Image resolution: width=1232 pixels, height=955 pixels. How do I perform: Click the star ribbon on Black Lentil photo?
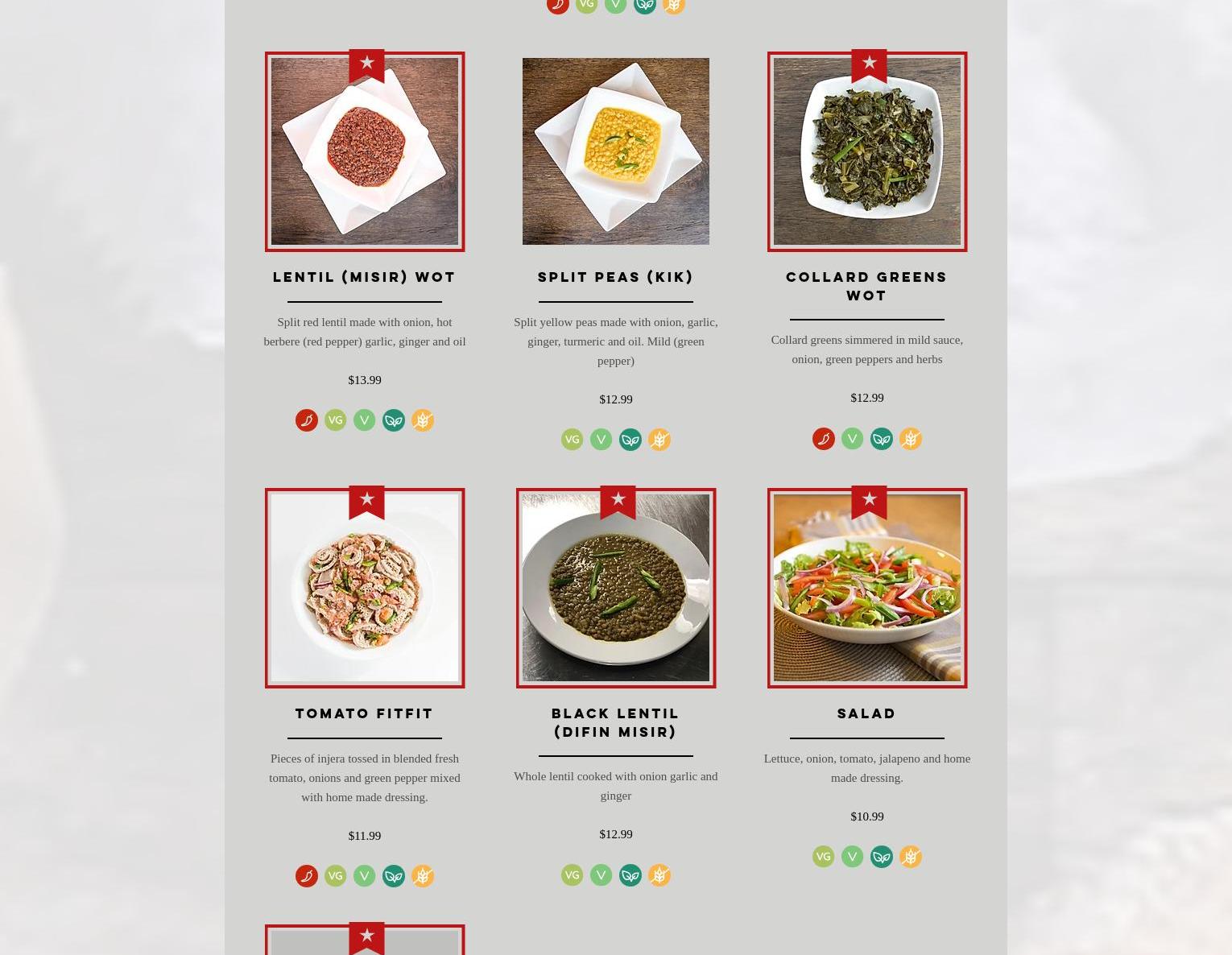point(618,502)
